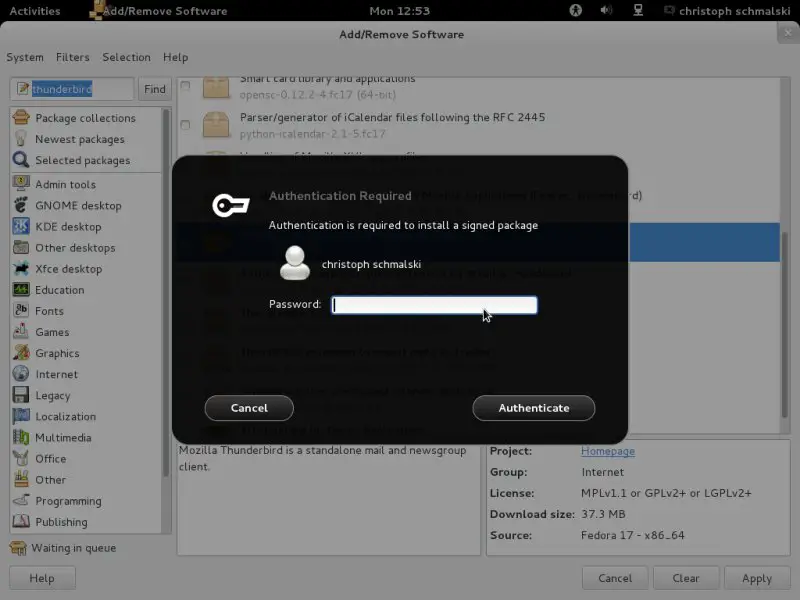
Task: Open the Localization flag icon
Action: click(21, 416)
